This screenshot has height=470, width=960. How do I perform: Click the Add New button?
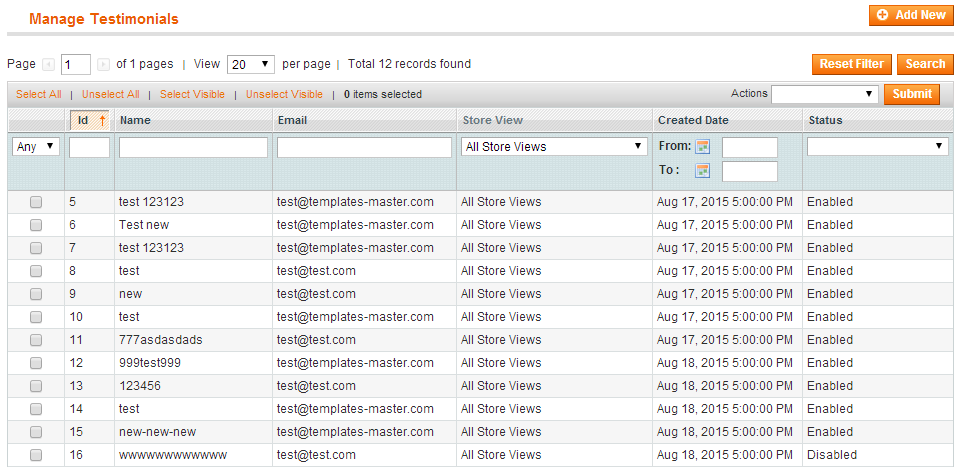tap(911, 15)
